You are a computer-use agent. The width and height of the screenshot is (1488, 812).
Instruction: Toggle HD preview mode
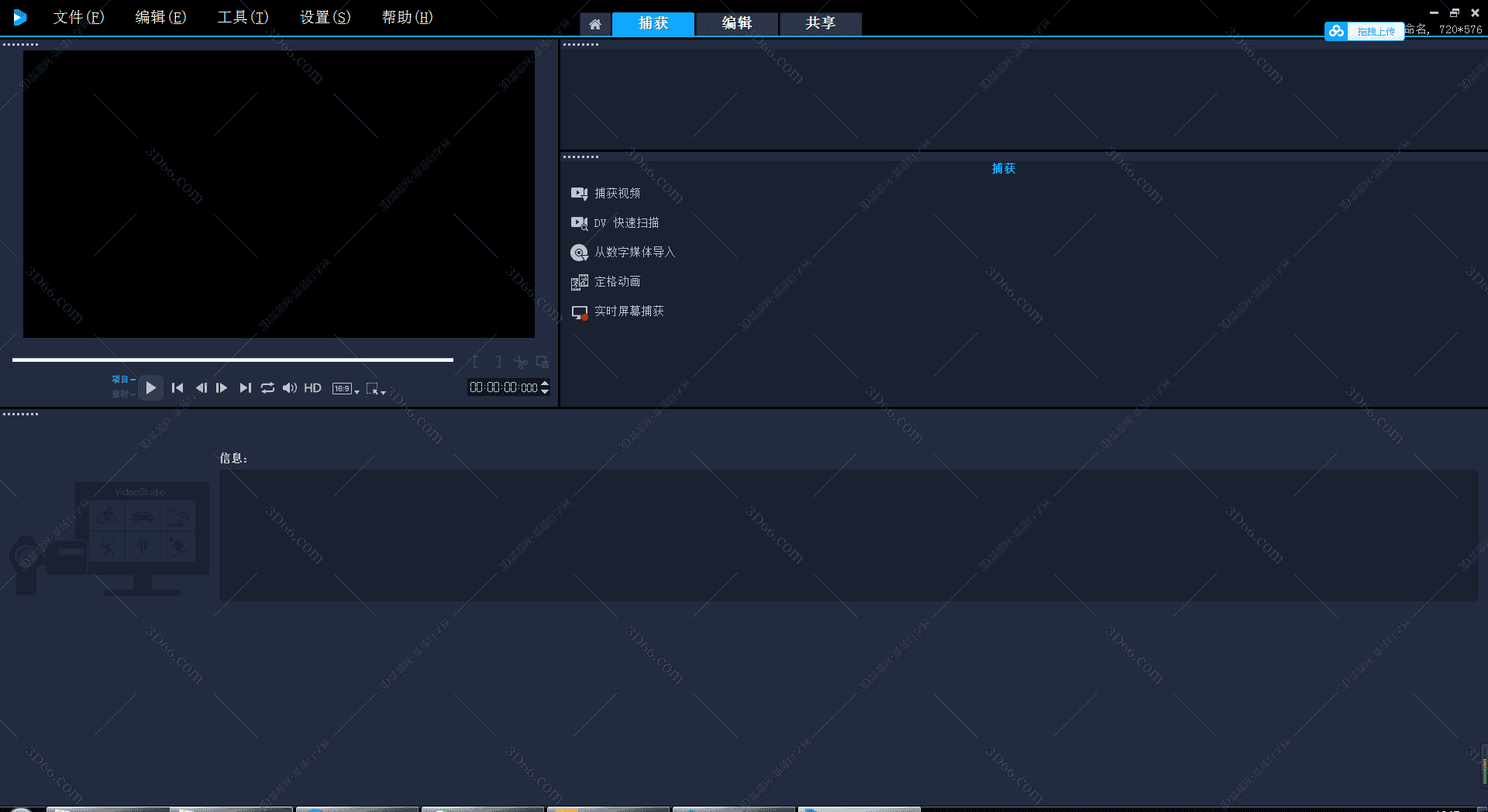pos(312,388)
